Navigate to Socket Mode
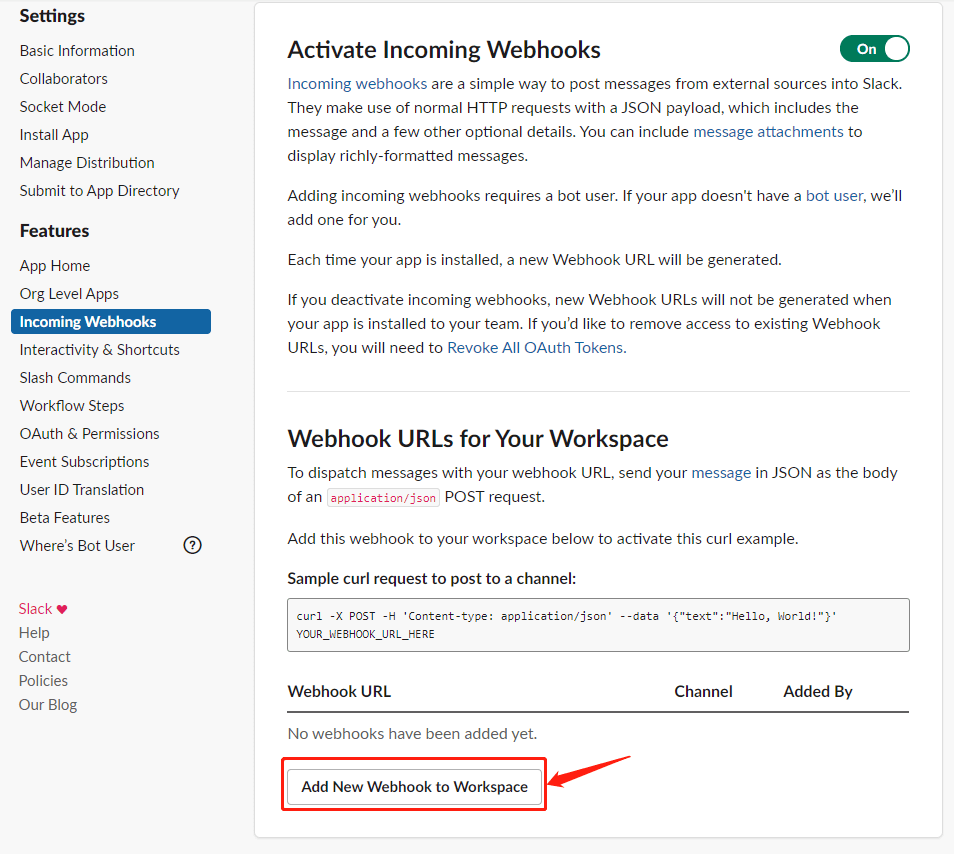The height and width of the screenshot is (854, 954). [62, 107]
